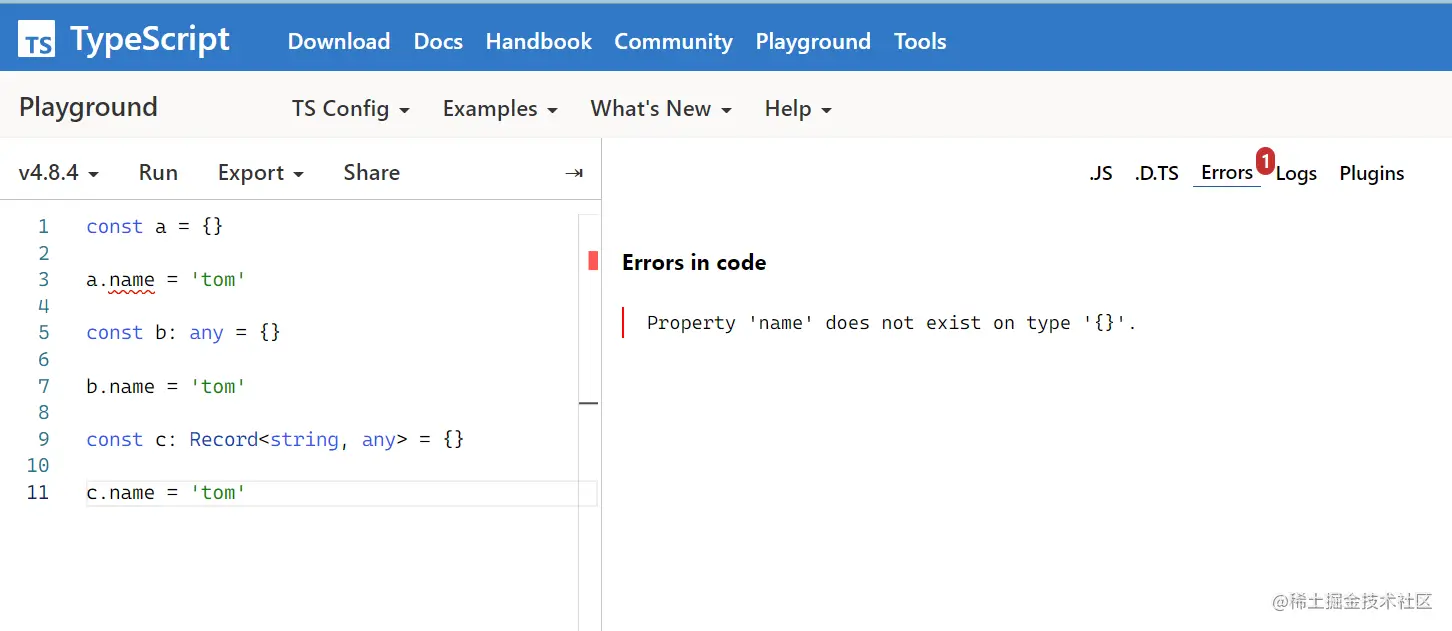The width and height of the screenshot is (1452, 631).
Task: Collapse the sidebar with the arrow icon
Action: coord(574,173)
